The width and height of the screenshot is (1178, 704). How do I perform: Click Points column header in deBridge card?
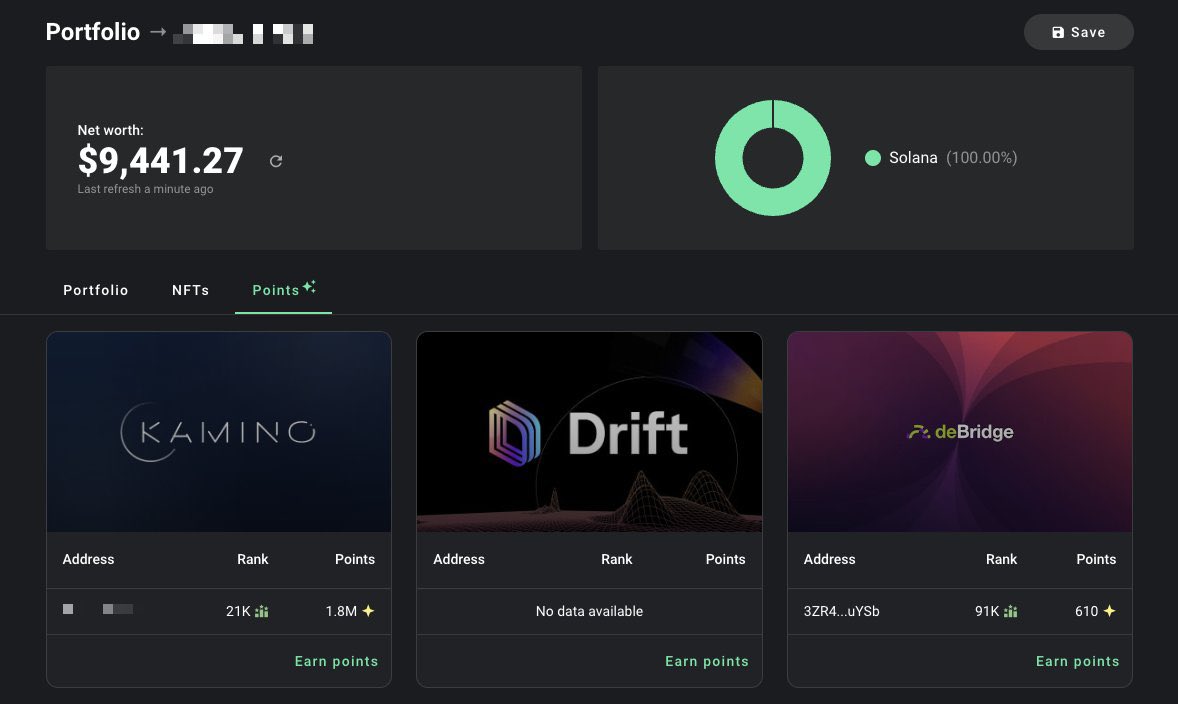click(1096, 559)
